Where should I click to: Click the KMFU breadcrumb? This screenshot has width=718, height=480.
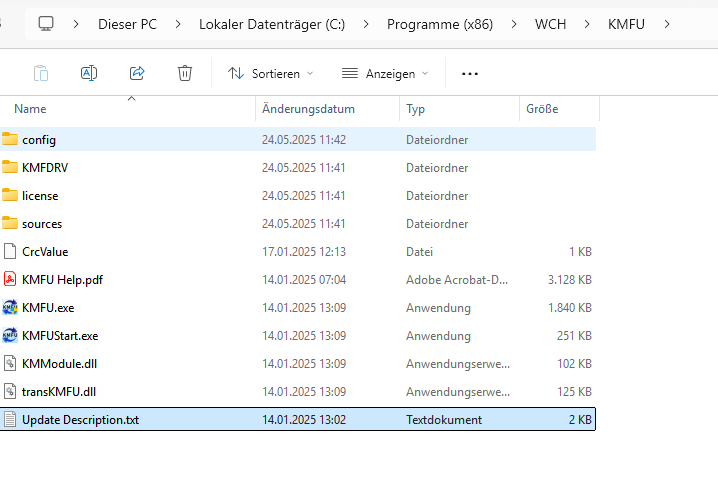(626, 24)
